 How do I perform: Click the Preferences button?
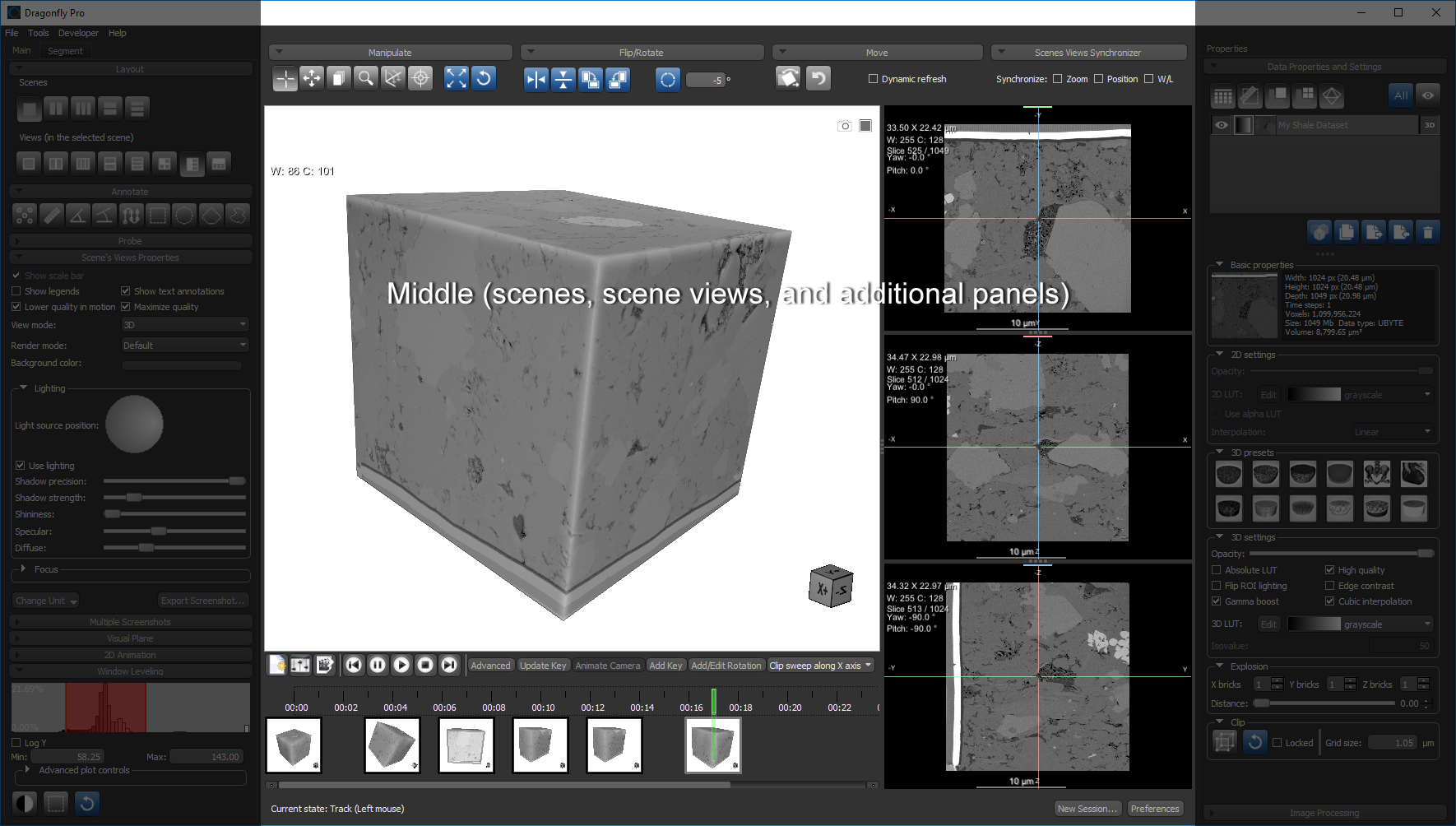coord(1154,809)
